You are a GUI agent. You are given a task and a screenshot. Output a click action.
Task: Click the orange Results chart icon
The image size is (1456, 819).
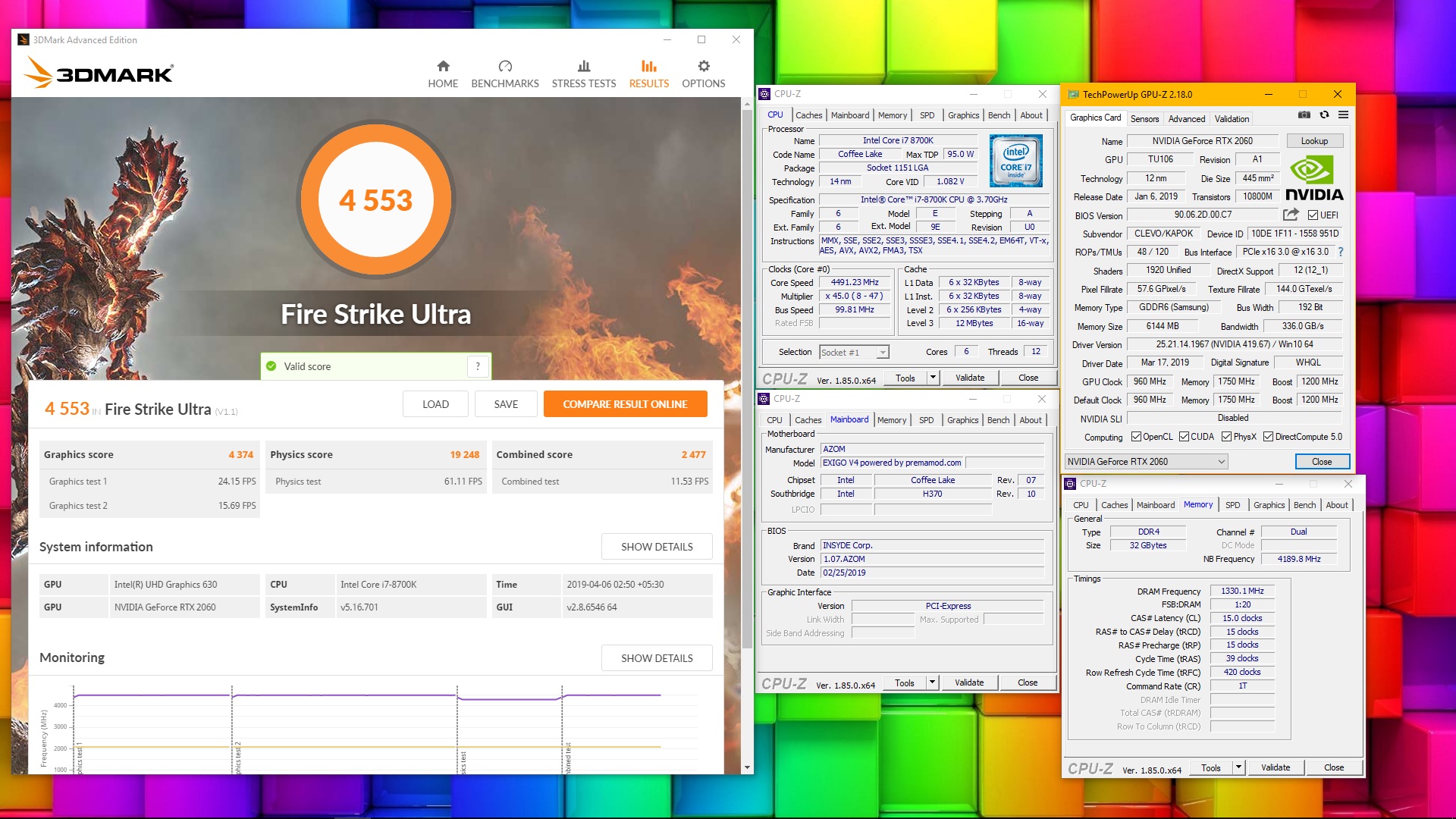(649, 66)
